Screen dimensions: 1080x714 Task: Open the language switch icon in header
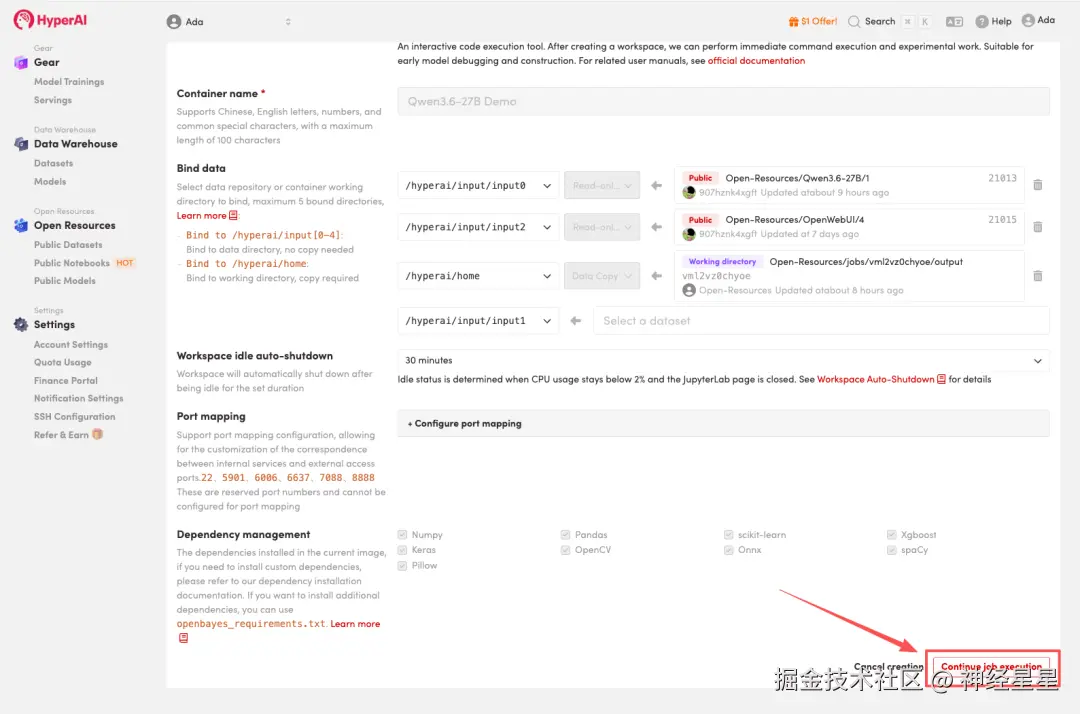point(954,21)
